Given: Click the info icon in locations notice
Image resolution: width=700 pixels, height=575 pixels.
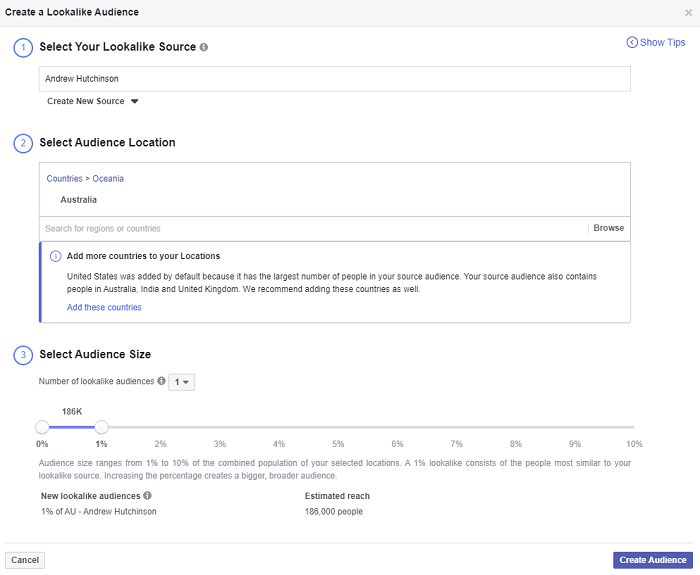Looking at the screenshot, I should coord(56,256).
